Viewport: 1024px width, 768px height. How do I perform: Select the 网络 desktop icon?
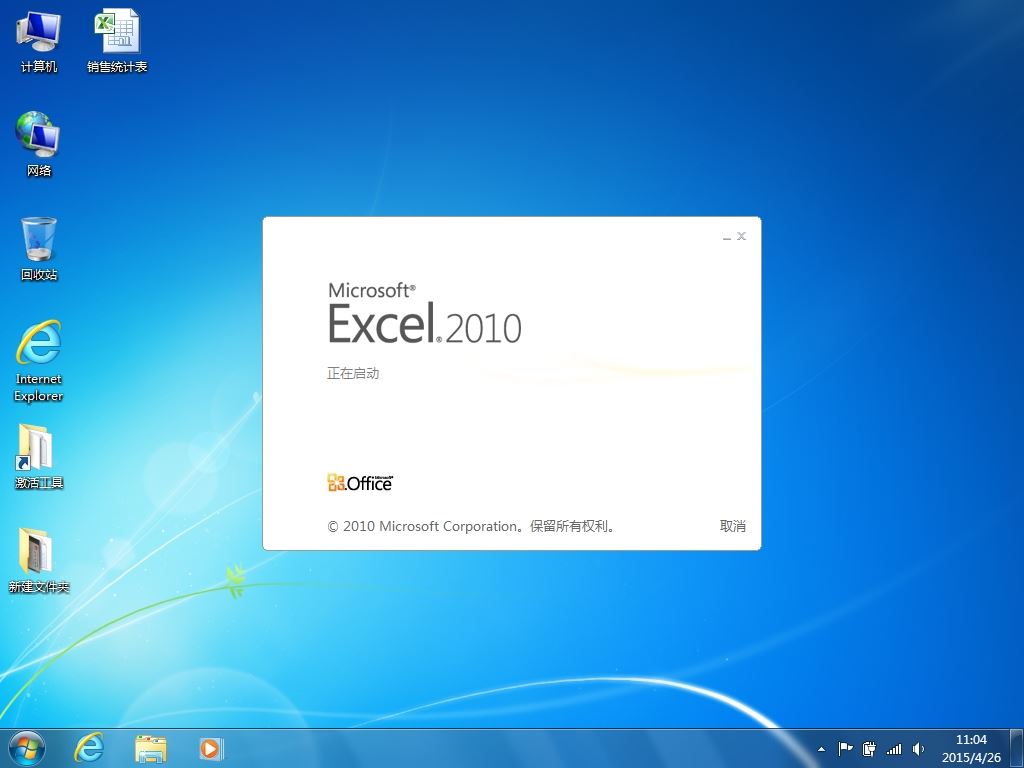39,144
